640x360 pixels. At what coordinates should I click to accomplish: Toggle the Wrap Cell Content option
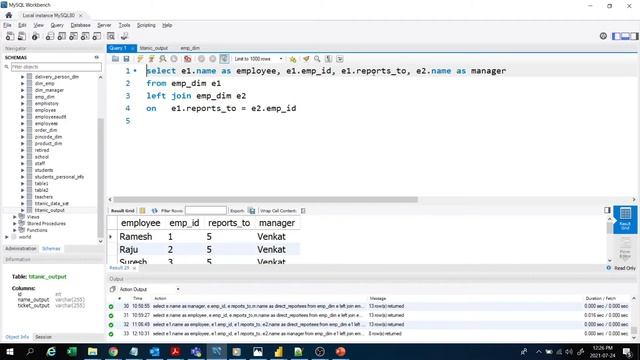pos(303,211)
